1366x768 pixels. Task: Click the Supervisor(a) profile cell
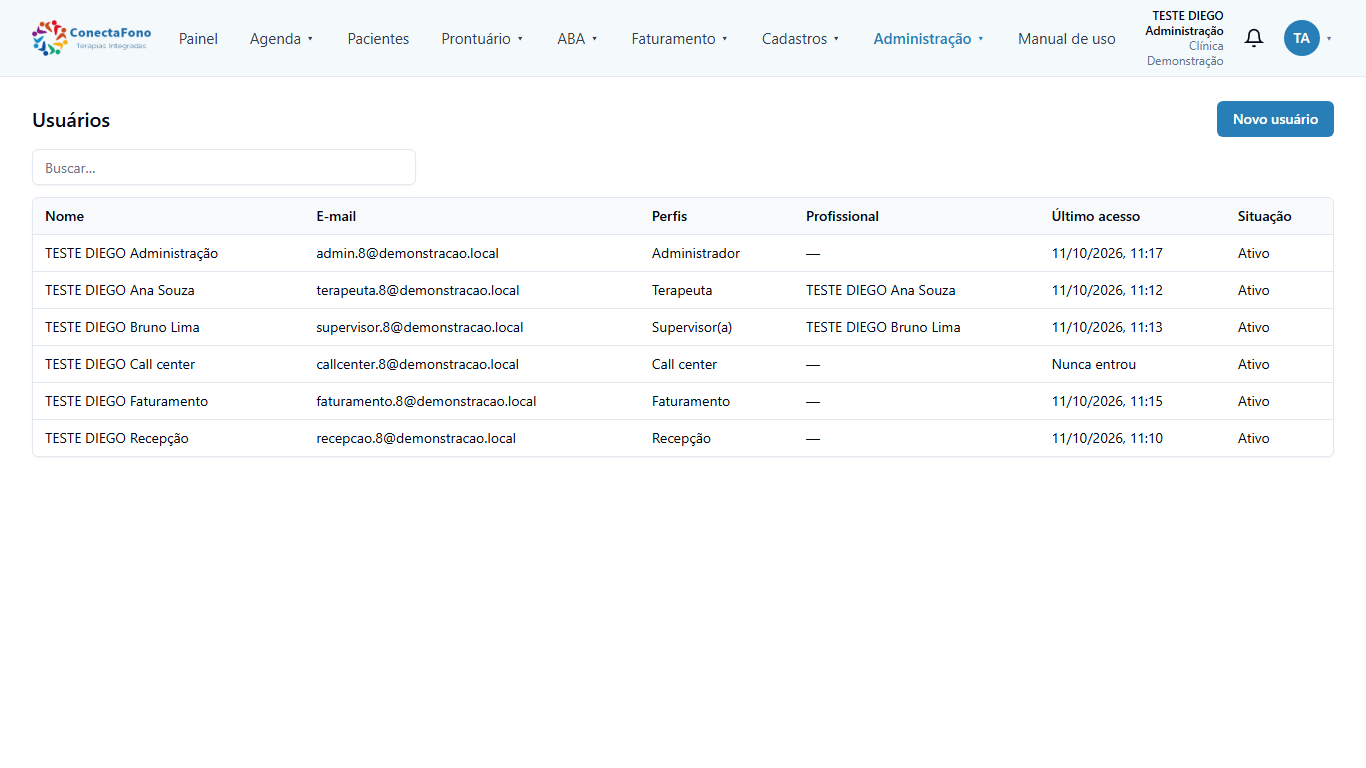click(692, 327)
